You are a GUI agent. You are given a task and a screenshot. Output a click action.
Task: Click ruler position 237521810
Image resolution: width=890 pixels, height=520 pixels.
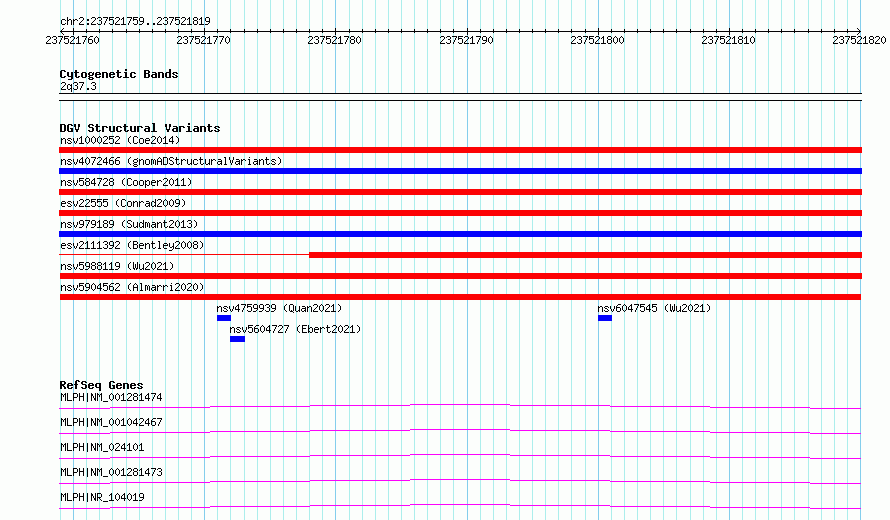coord(728,40)
